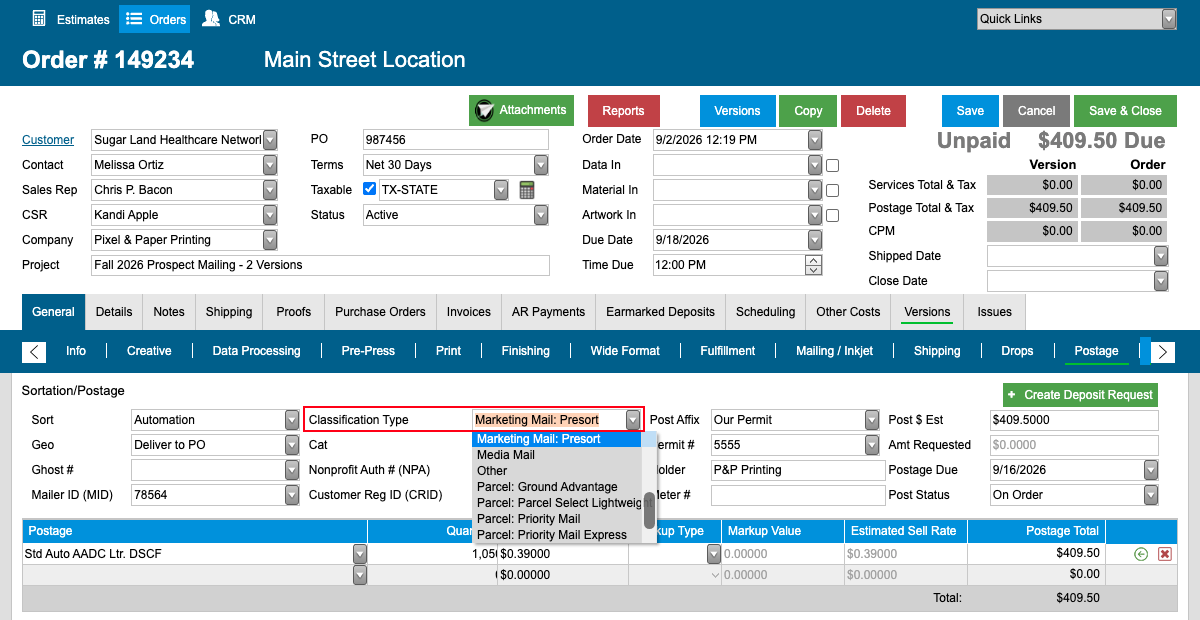Open the Mailing / Inkjet sub-tab
Screen dimensions: 1200x620
[834, 351]
